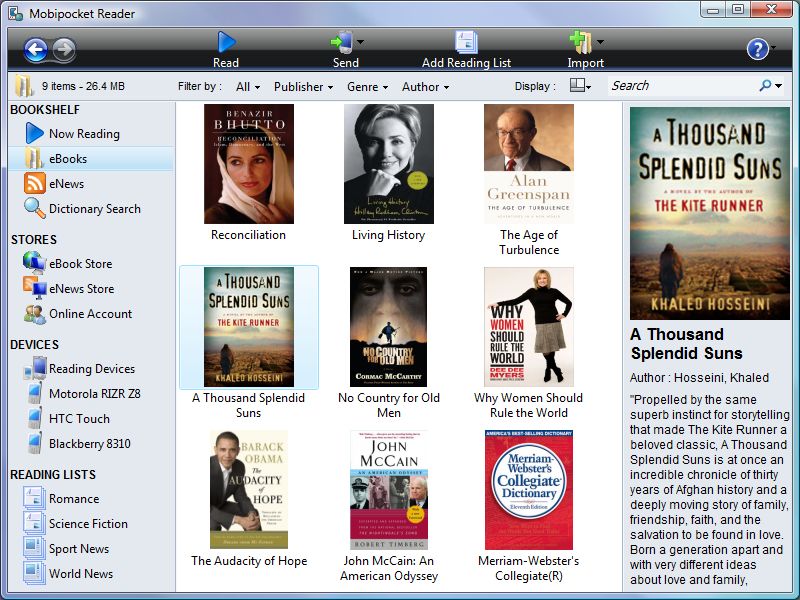
Task: Click the World News list icon
Action: point(34,573)
